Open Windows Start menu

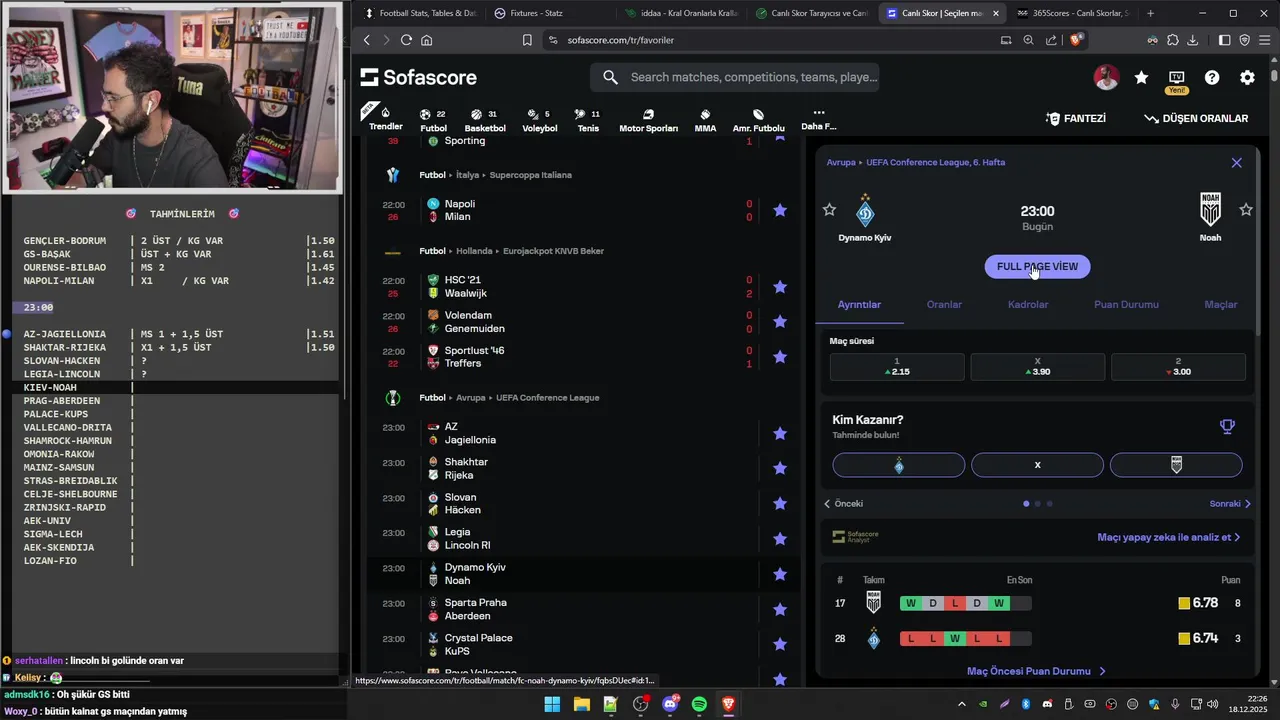click(552, 704)
